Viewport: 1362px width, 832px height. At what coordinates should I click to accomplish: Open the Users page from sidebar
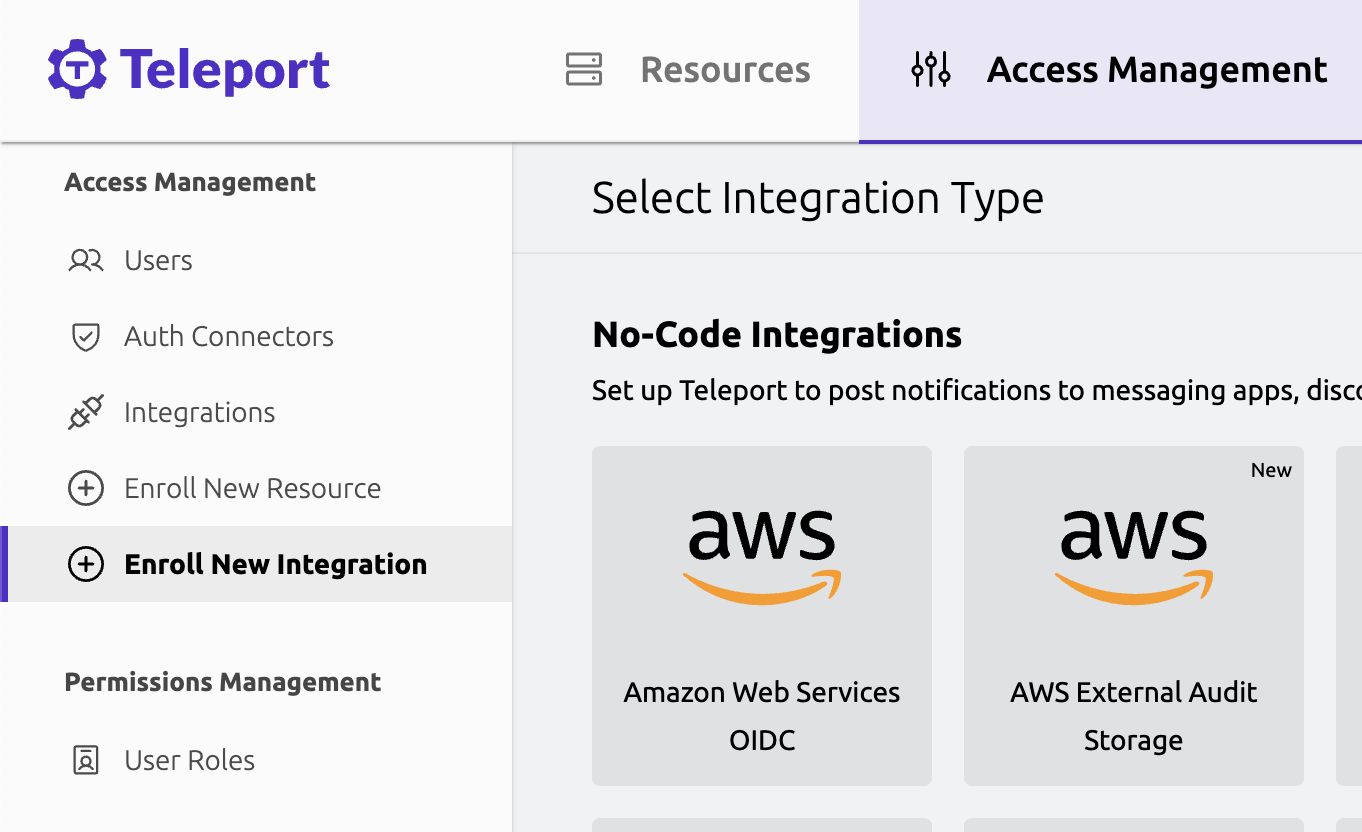coord(157,260)
